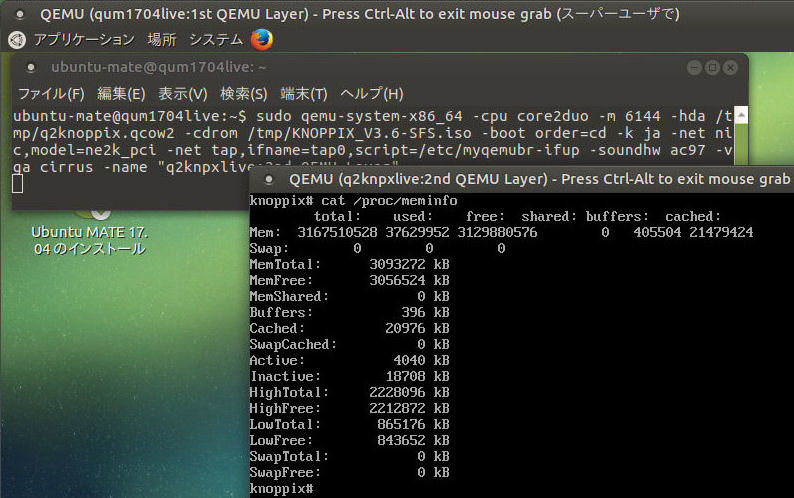
Task: Click the LowFree value 843652 kB
Action: point(413,440)
